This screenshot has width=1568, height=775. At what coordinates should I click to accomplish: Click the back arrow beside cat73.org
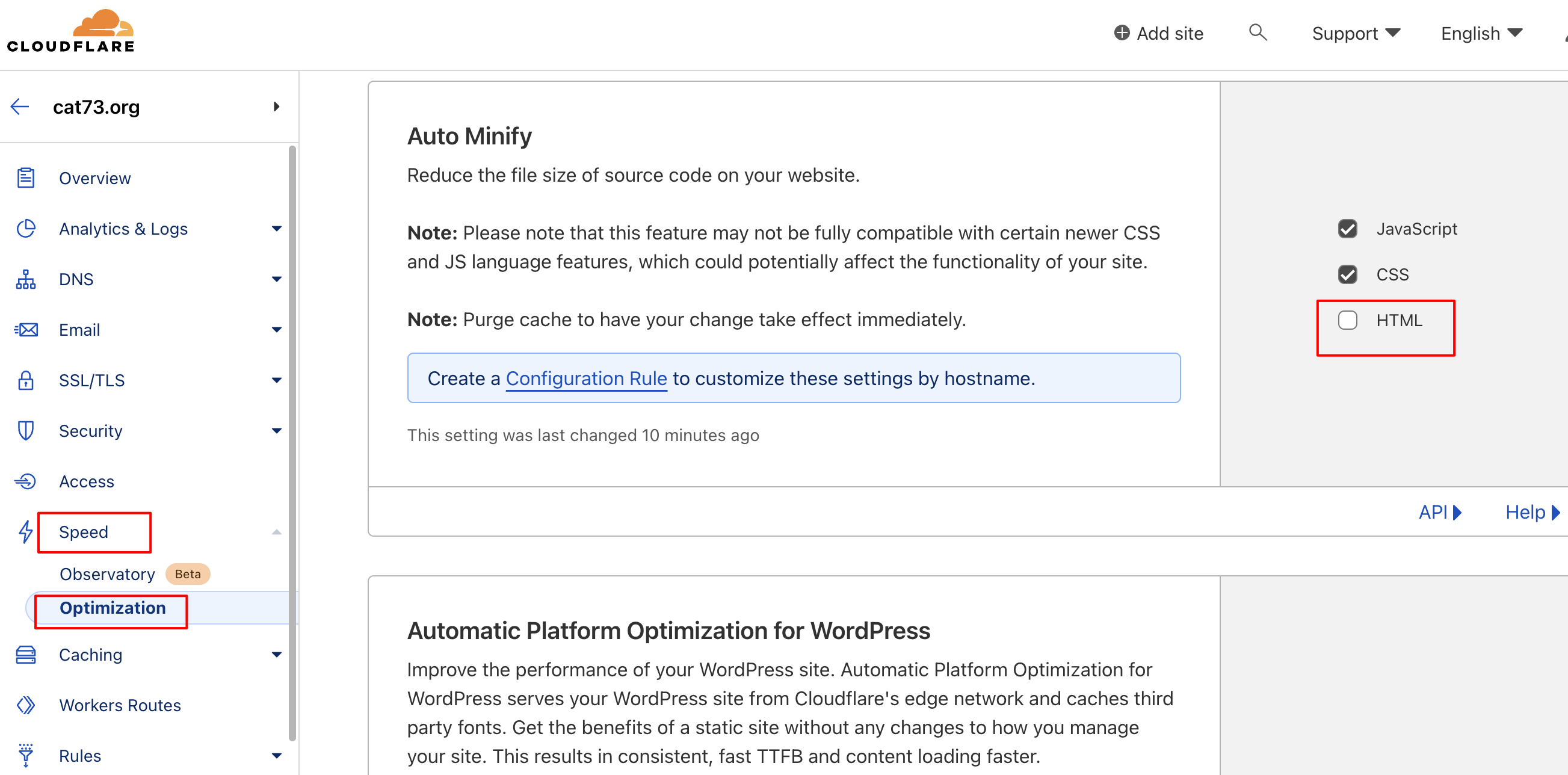(20, 107)
